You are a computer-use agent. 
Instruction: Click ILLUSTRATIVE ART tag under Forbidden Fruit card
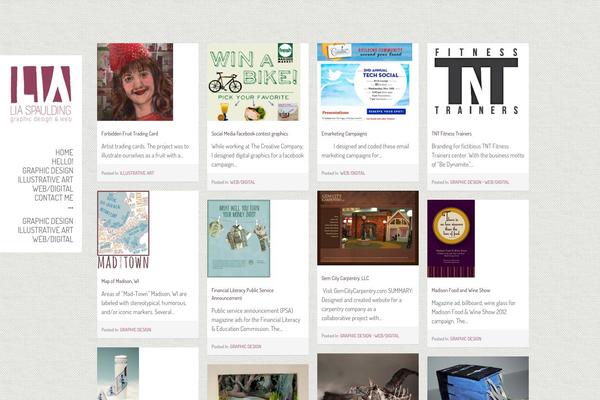pos(137,173)
